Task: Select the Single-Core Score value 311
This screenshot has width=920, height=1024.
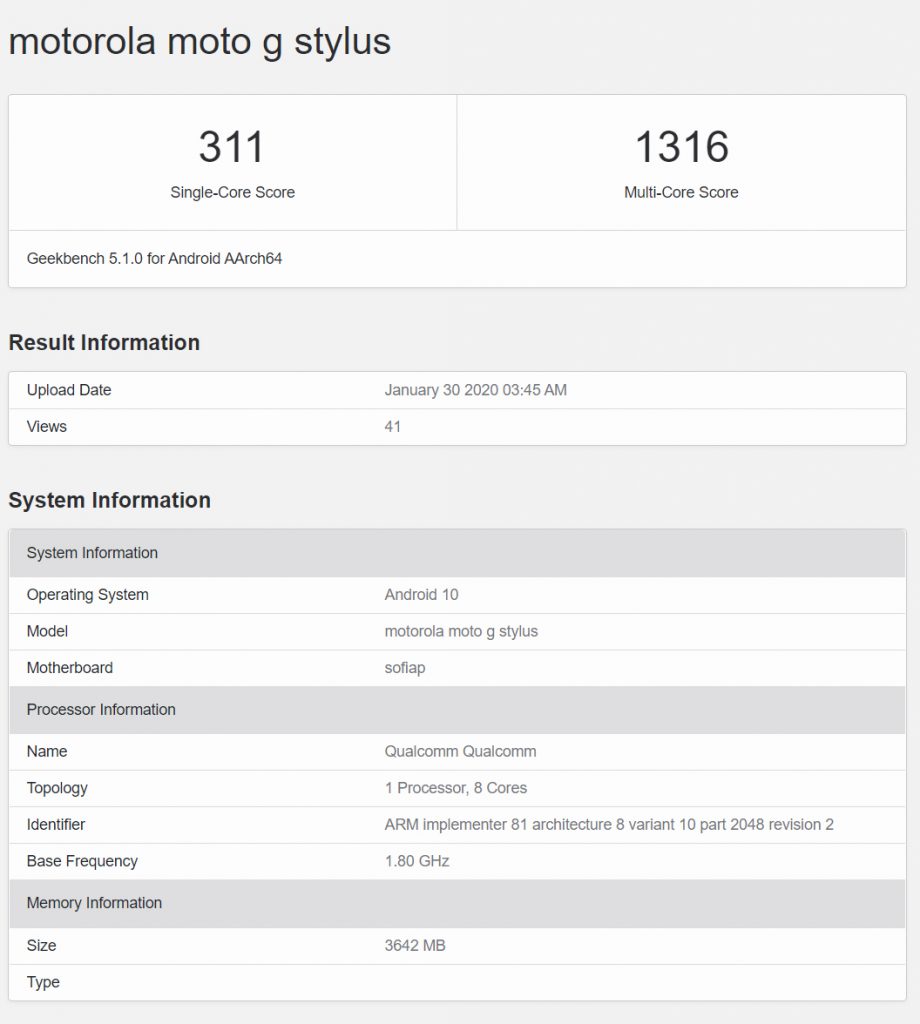Action: coord(232,147)
